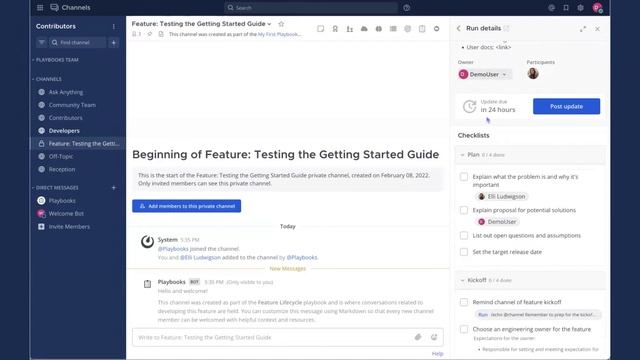The height and width of the screenshot is (360, 640).
Task: Click the list-style icon in channel header
Action: point(393,29)
